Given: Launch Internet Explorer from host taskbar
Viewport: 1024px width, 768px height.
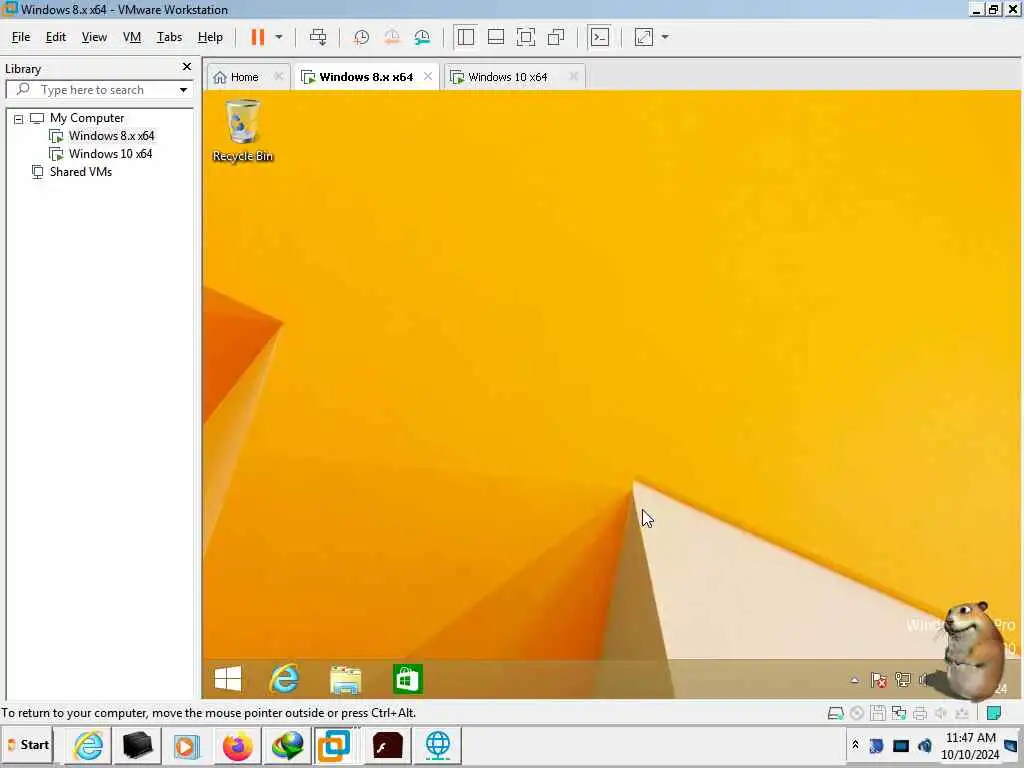Looking at the screenshot, I should click(x=88, y=745).
